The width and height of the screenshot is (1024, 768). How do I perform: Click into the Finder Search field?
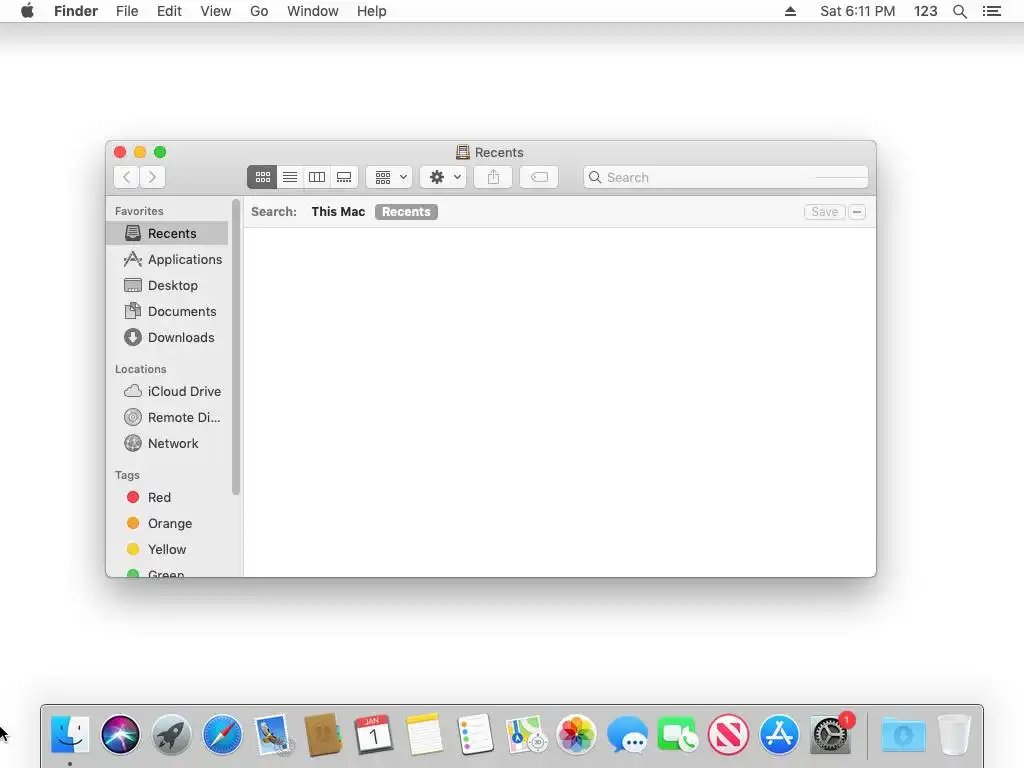point(726,177)
